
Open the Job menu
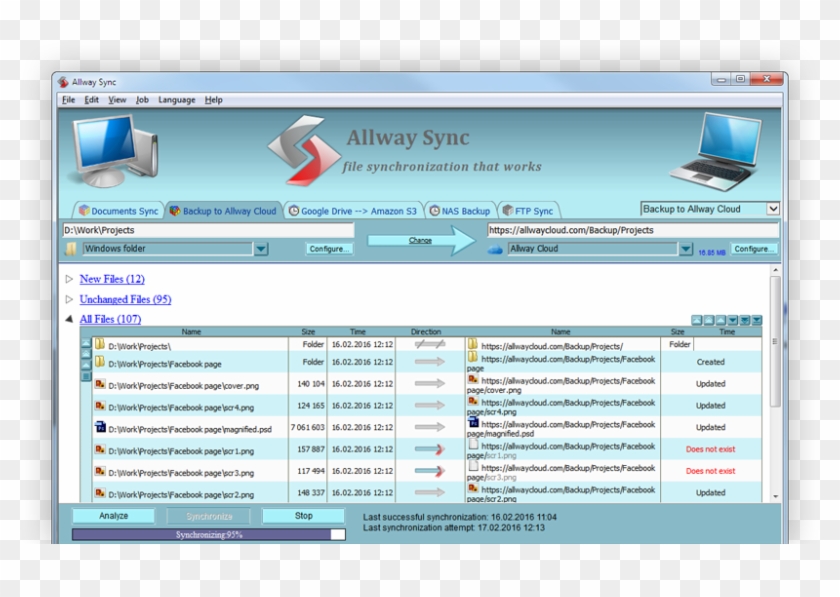coord(142,100)
